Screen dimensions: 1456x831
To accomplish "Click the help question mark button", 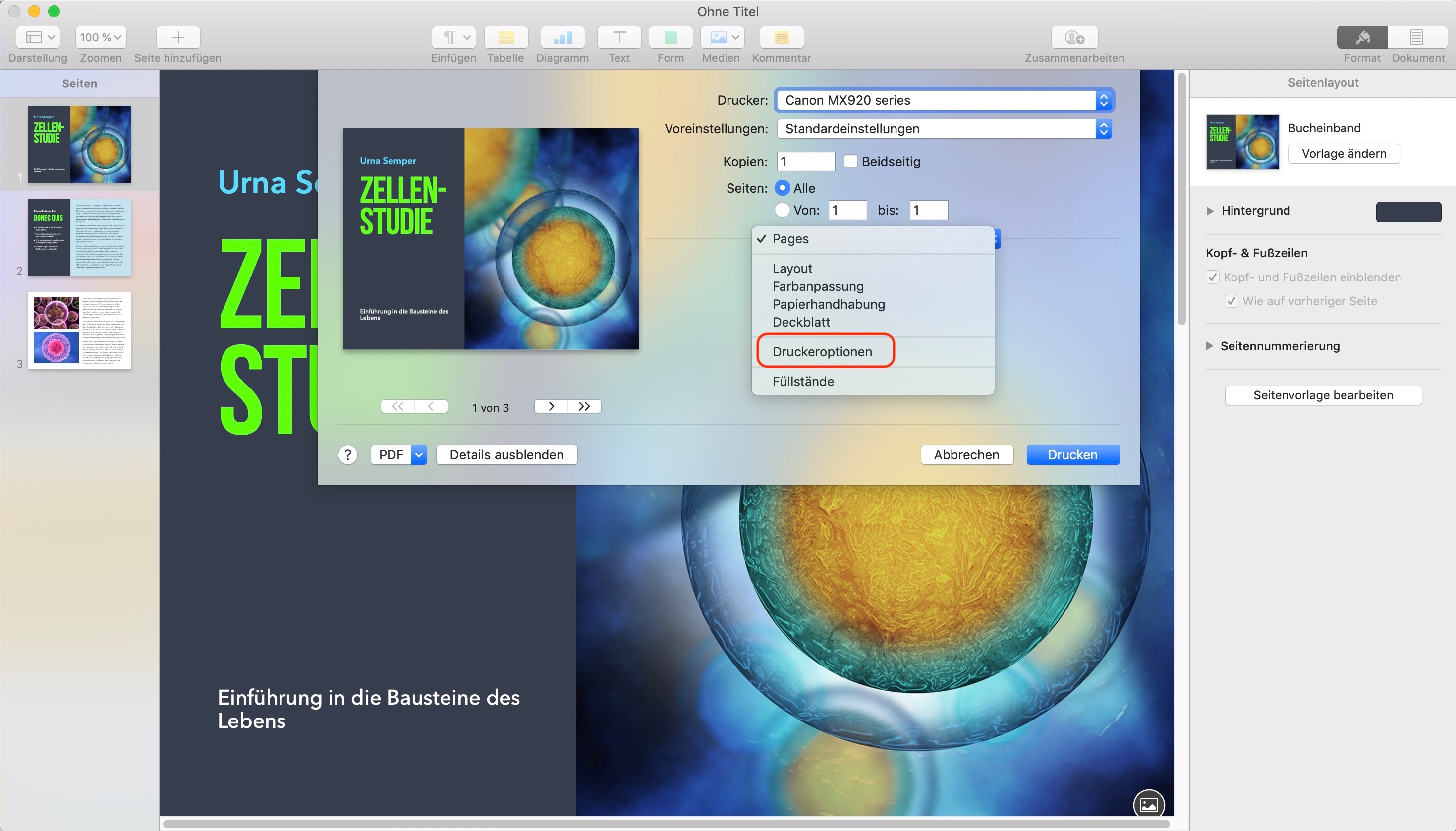I will [347, 455].
